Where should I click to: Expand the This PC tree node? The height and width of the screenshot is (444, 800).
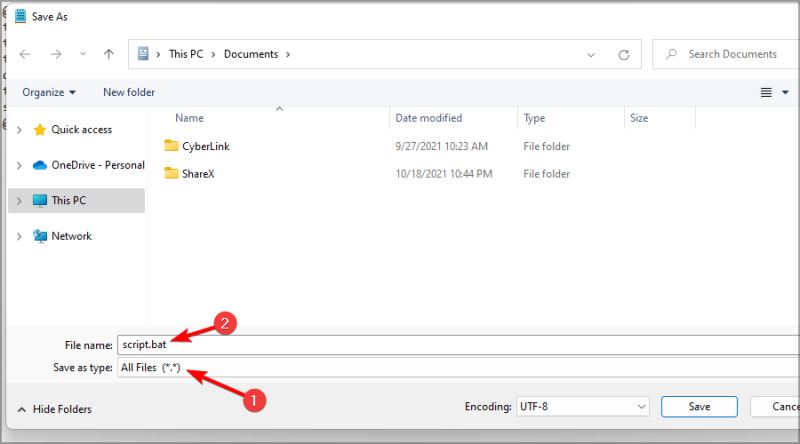pyautogui.click(x=19, y=201)
